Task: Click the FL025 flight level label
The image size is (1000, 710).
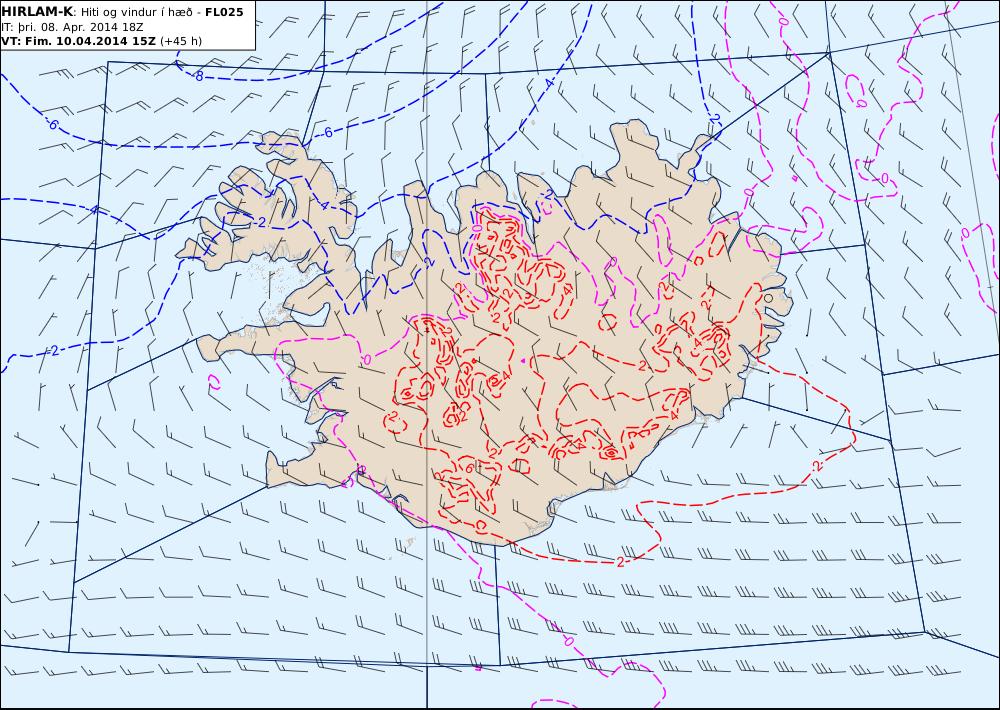Action: click(x=224, y=12)
